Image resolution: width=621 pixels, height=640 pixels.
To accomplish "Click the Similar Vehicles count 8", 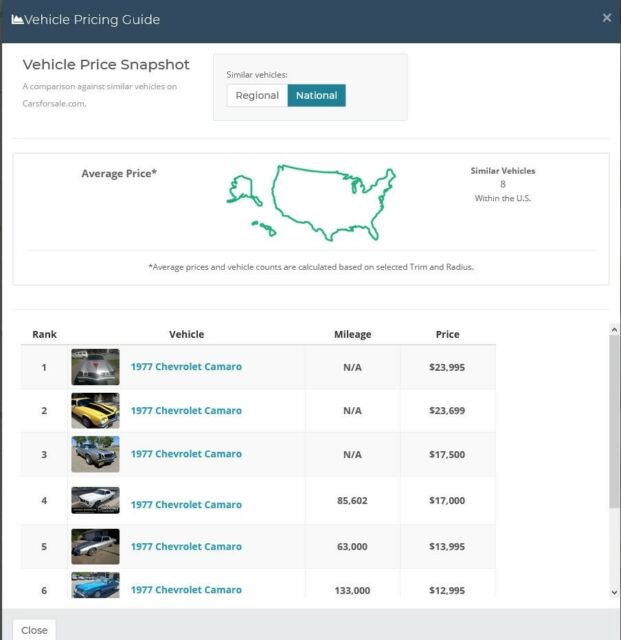I will [503, 184].
